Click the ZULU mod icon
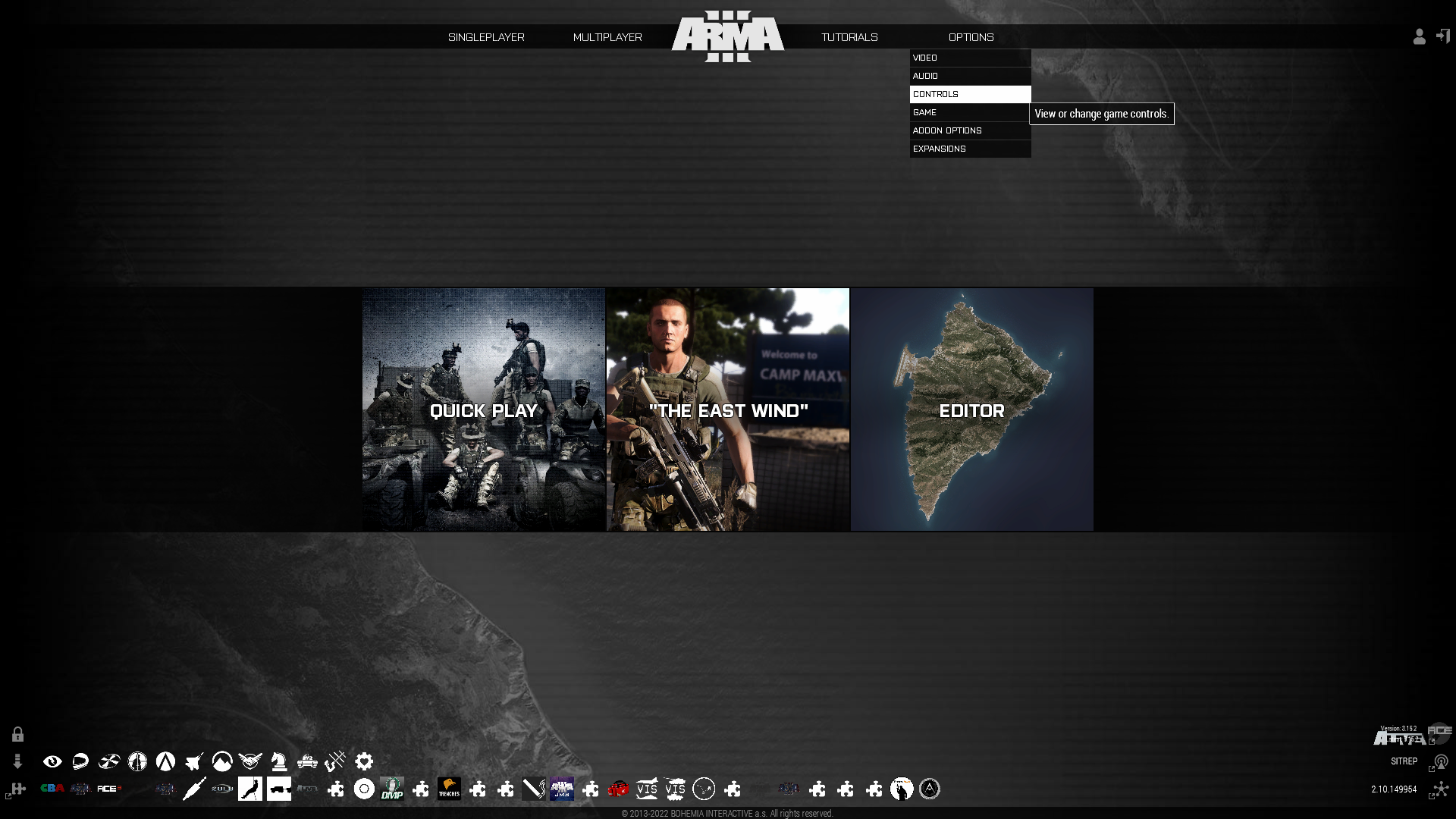Image resolution: width=1456 pixels, height=819 pixels. 221,788
